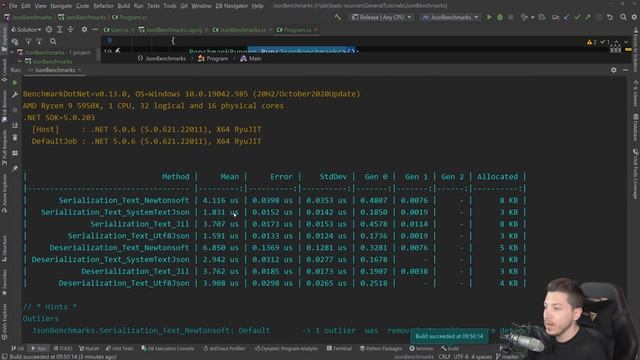Open Run panel gear settings

(x=613, y=70)
